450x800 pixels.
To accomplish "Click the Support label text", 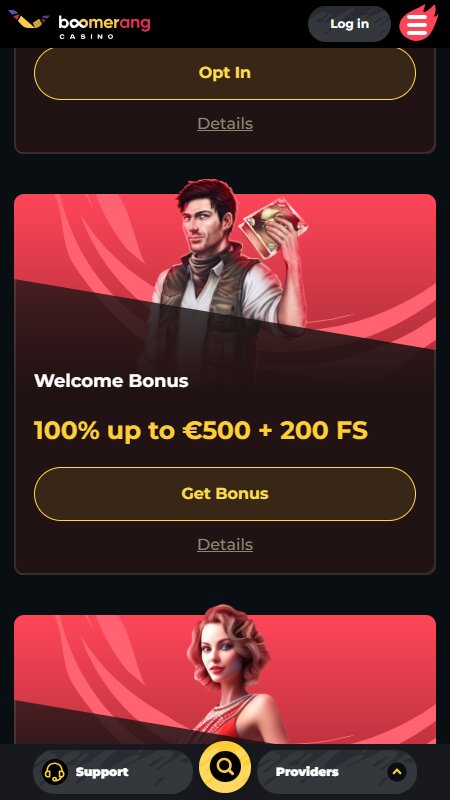I will pyautogui.click(x=102, y=772).
